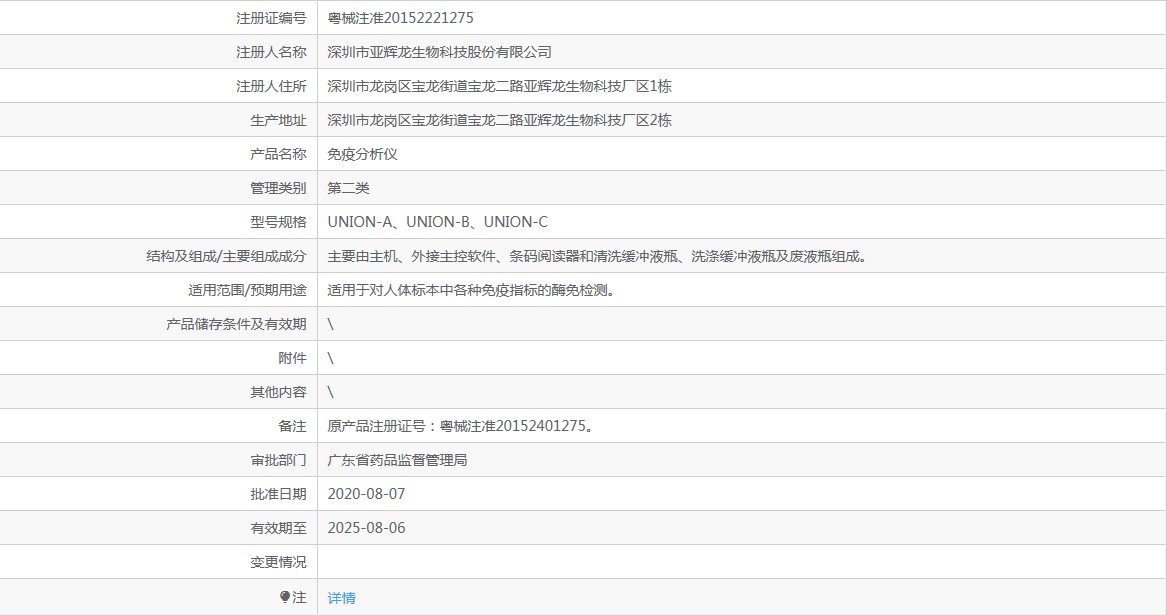
Task: Click the 管理类别 label
Action: [x=278, y=188]
